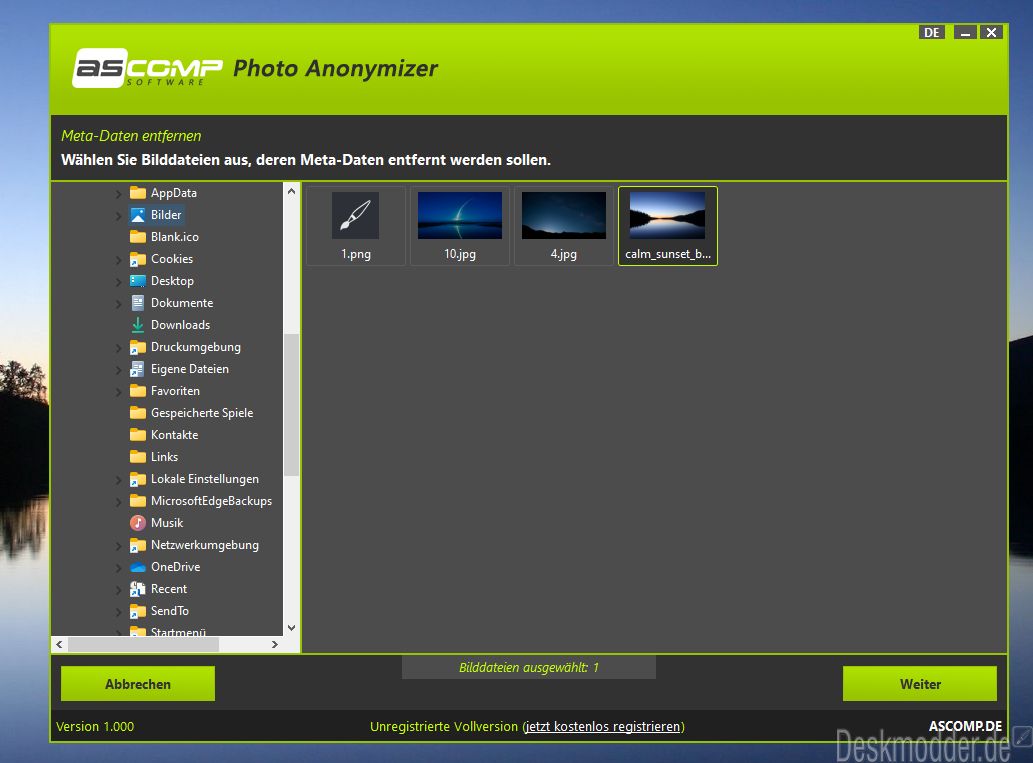
Task: Expand the Eigene Dateien tree node
Action: click(119, 370)
